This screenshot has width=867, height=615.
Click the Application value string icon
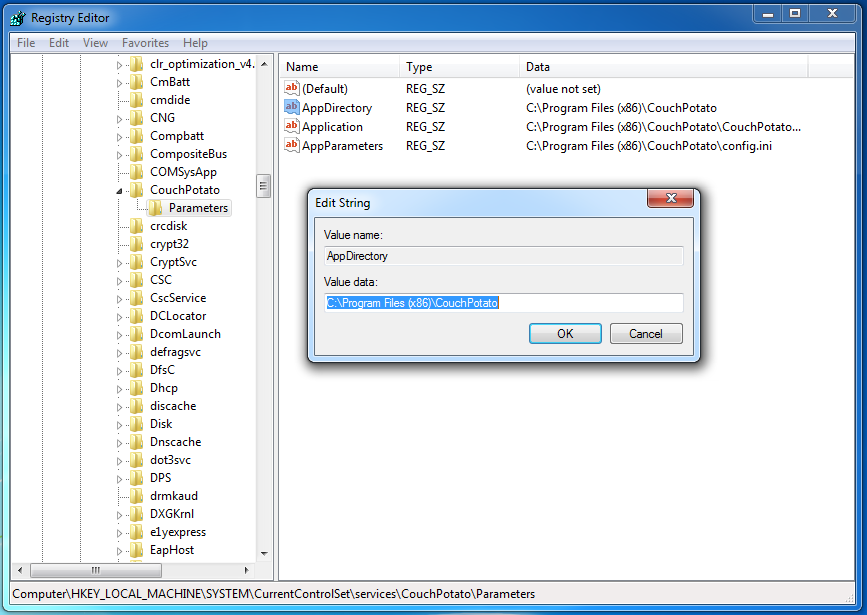click(292, 126)
